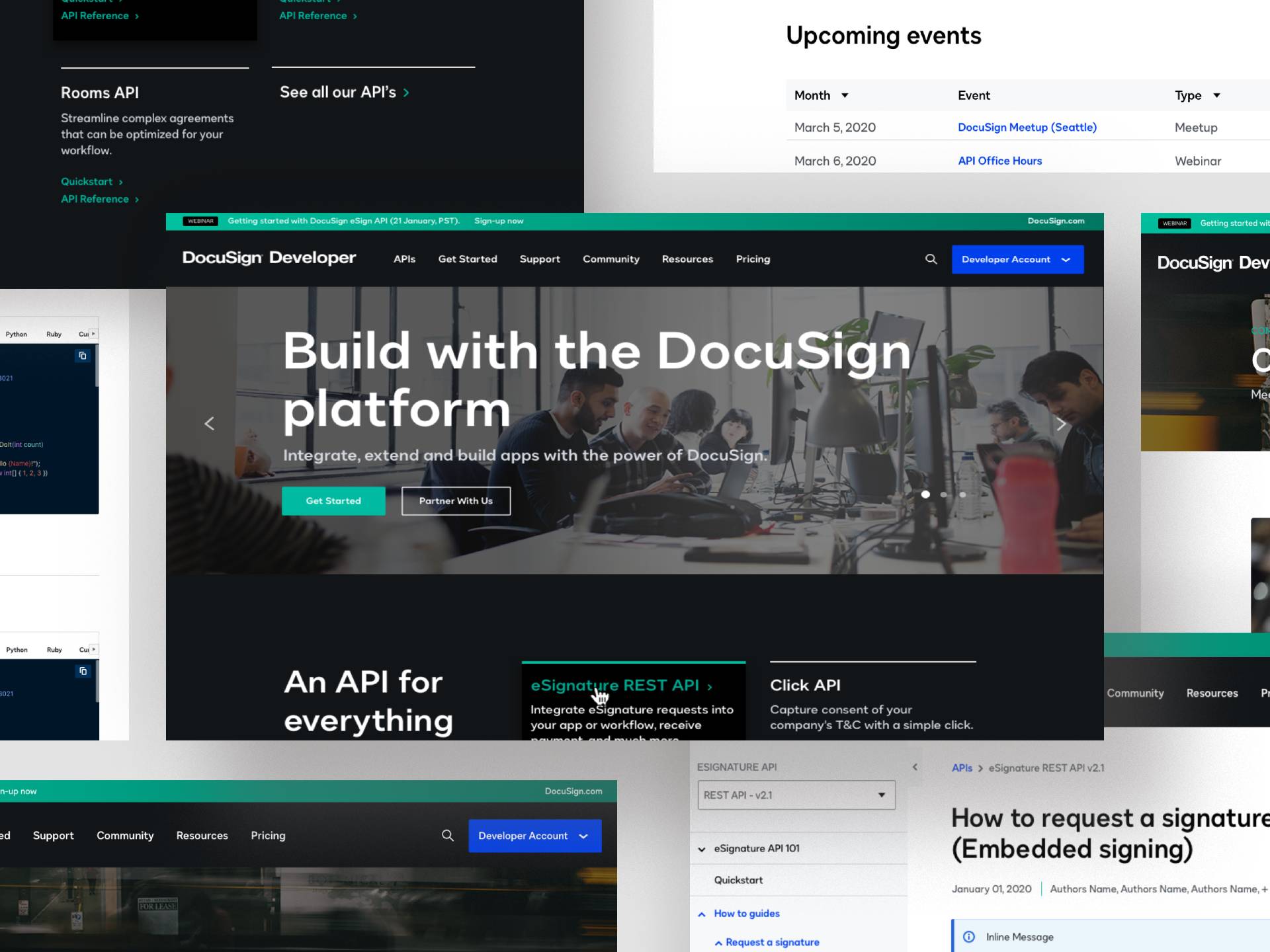Click See all our API's link

click(345, 92)
